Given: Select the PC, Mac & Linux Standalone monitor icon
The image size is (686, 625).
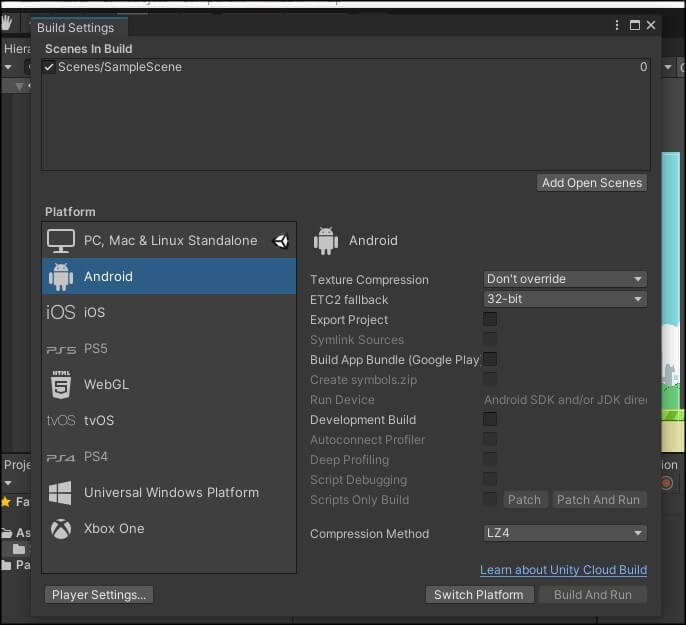Looking at the screenshot, I should click(x=61, y=241).
